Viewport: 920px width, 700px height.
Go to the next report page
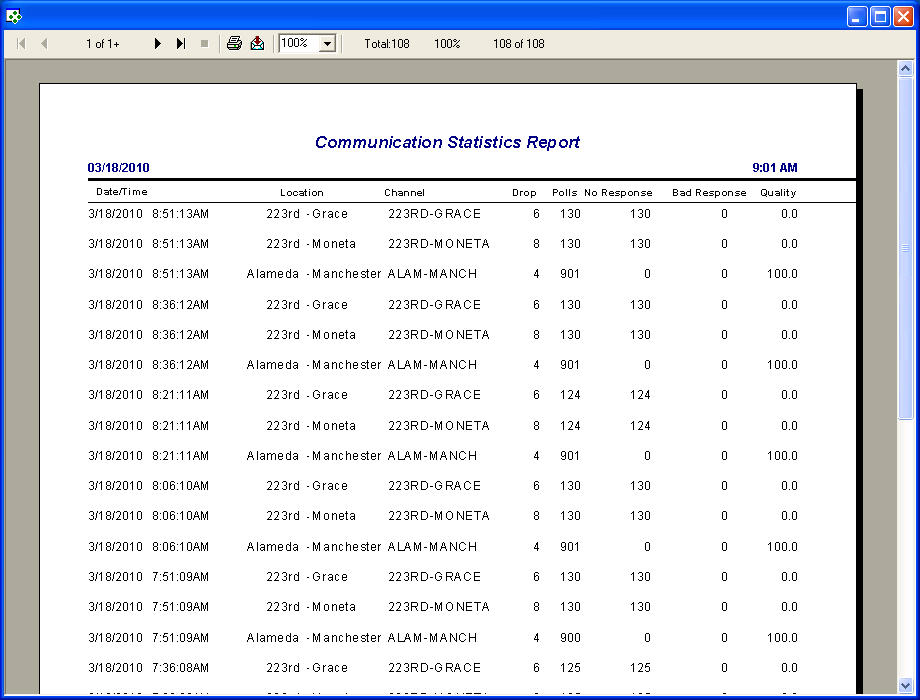click(157, 43)
